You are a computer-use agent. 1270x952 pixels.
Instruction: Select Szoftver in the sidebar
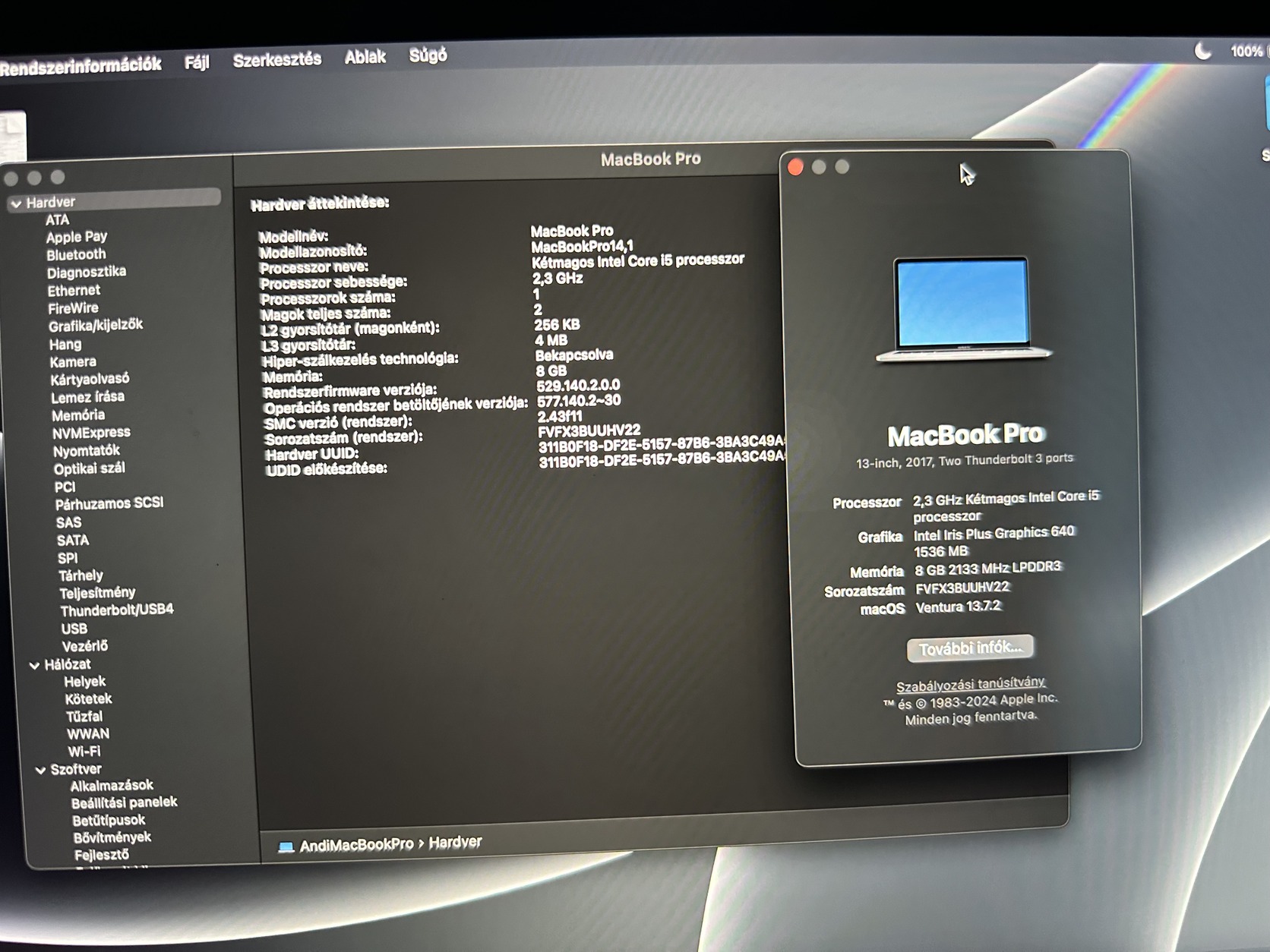tap(76, 770)
